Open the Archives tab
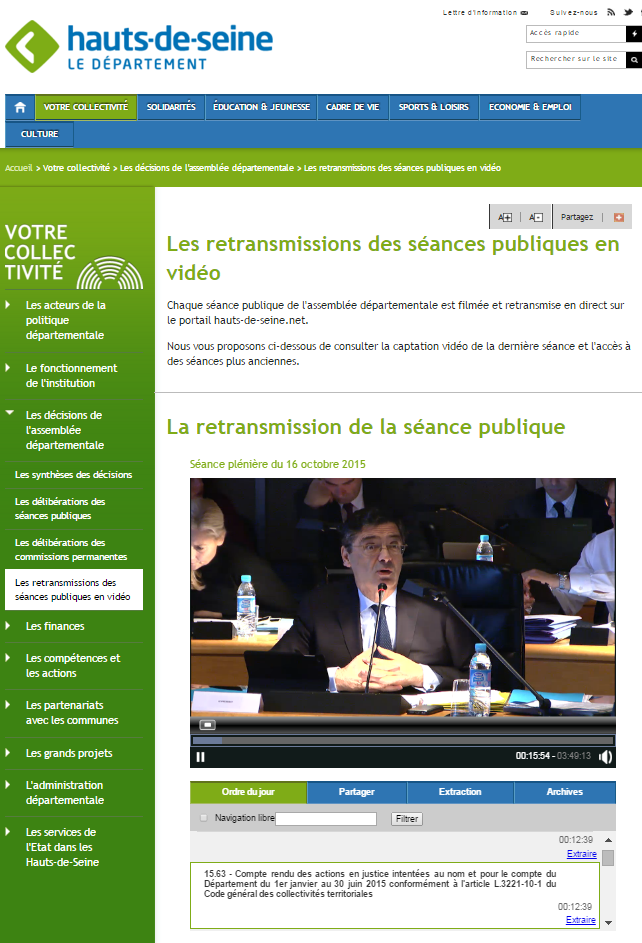This screenshot has width=642, height=943. 564,792
